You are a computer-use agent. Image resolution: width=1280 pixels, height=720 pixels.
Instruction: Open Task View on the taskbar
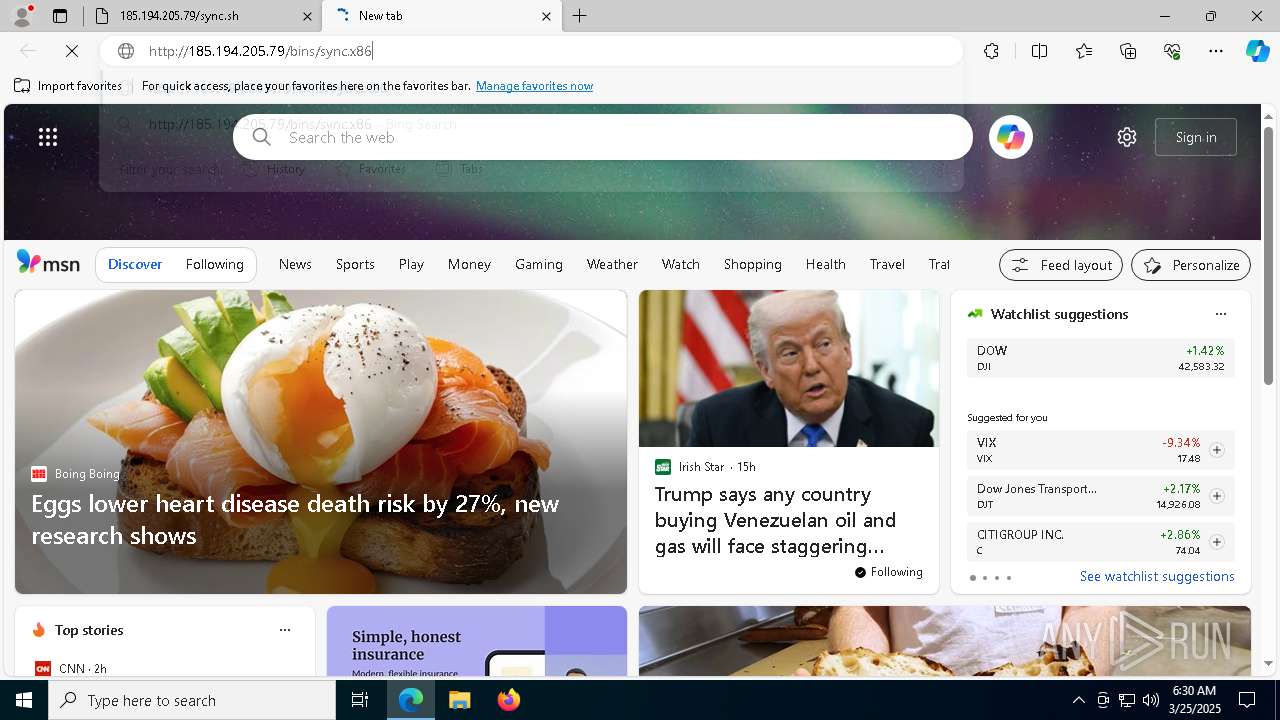pyautogui.click(x=360, y=700)
